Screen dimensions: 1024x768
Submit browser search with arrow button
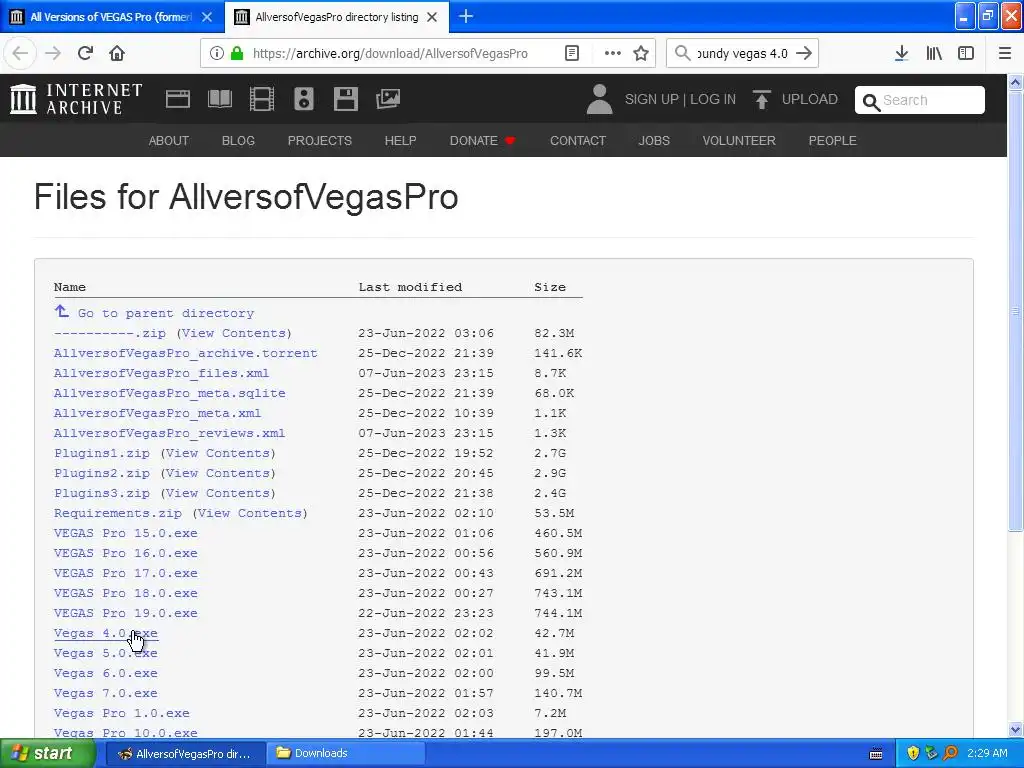click(805, 53)
